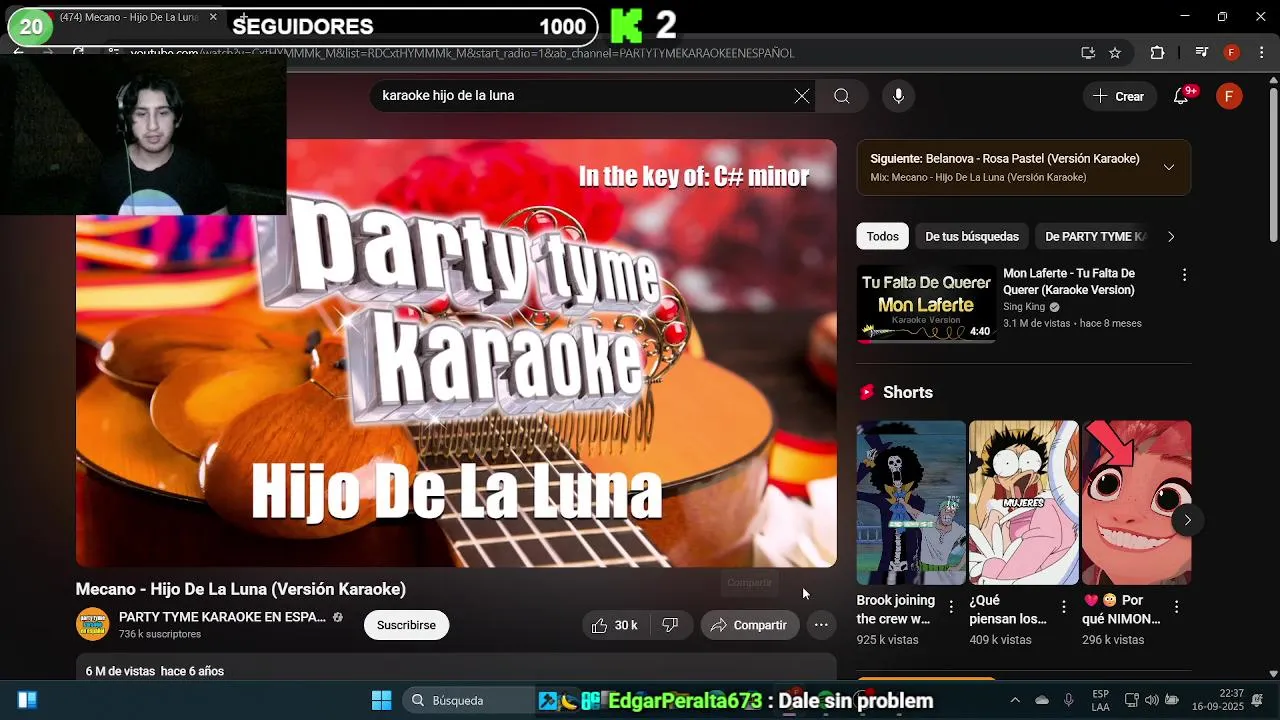
Task: Open the notification center icon
Action: [x=1257, y=700]
